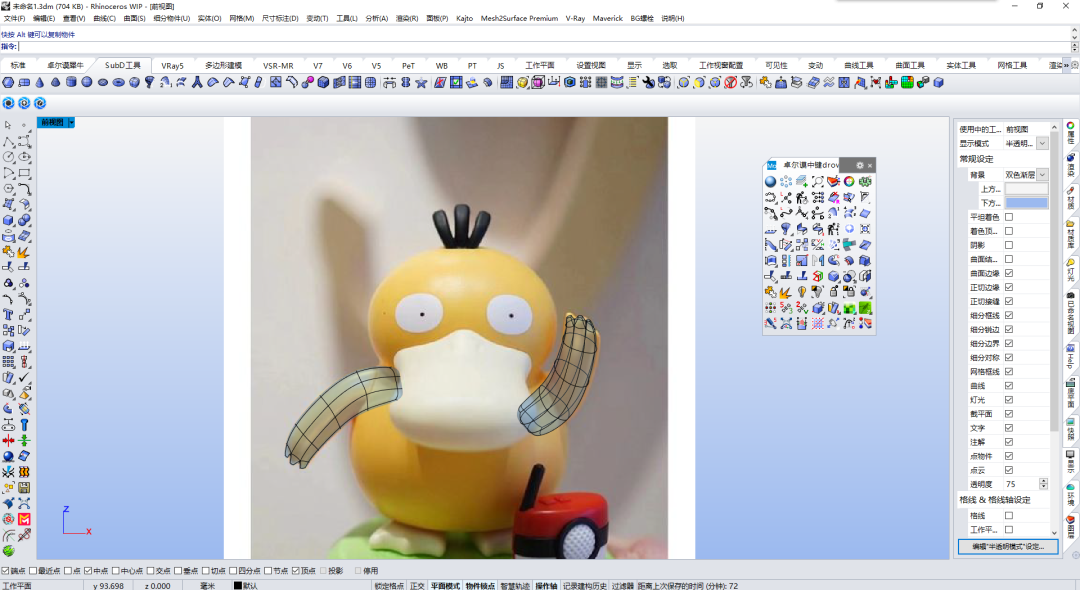Click the first round icon below SubD toolbar
The width and height of the screenshot is (1080, 590).
click(8, 103)
